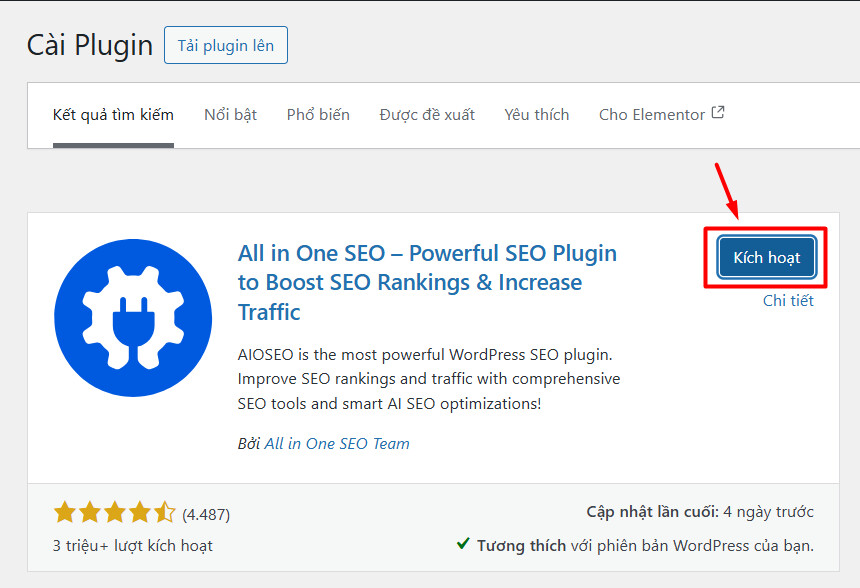Open Chi tiết plugin details link
860x588 pixels.
tap(788, 301)
